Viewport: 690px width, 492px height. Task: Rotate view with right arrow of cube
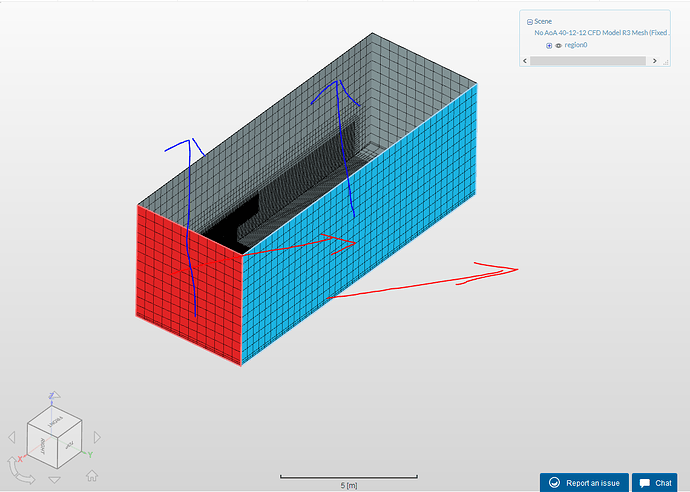[97, 437]
